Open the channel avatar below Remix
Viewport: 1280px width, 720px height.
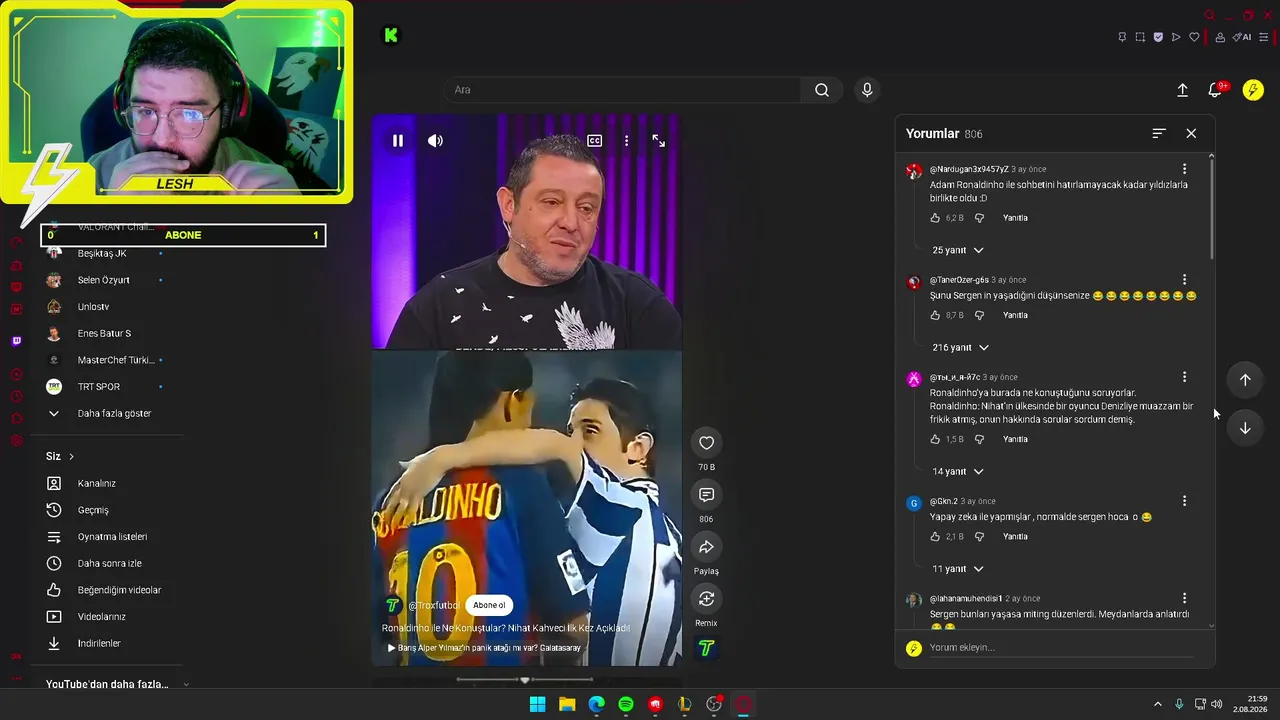tap(706, 648)
